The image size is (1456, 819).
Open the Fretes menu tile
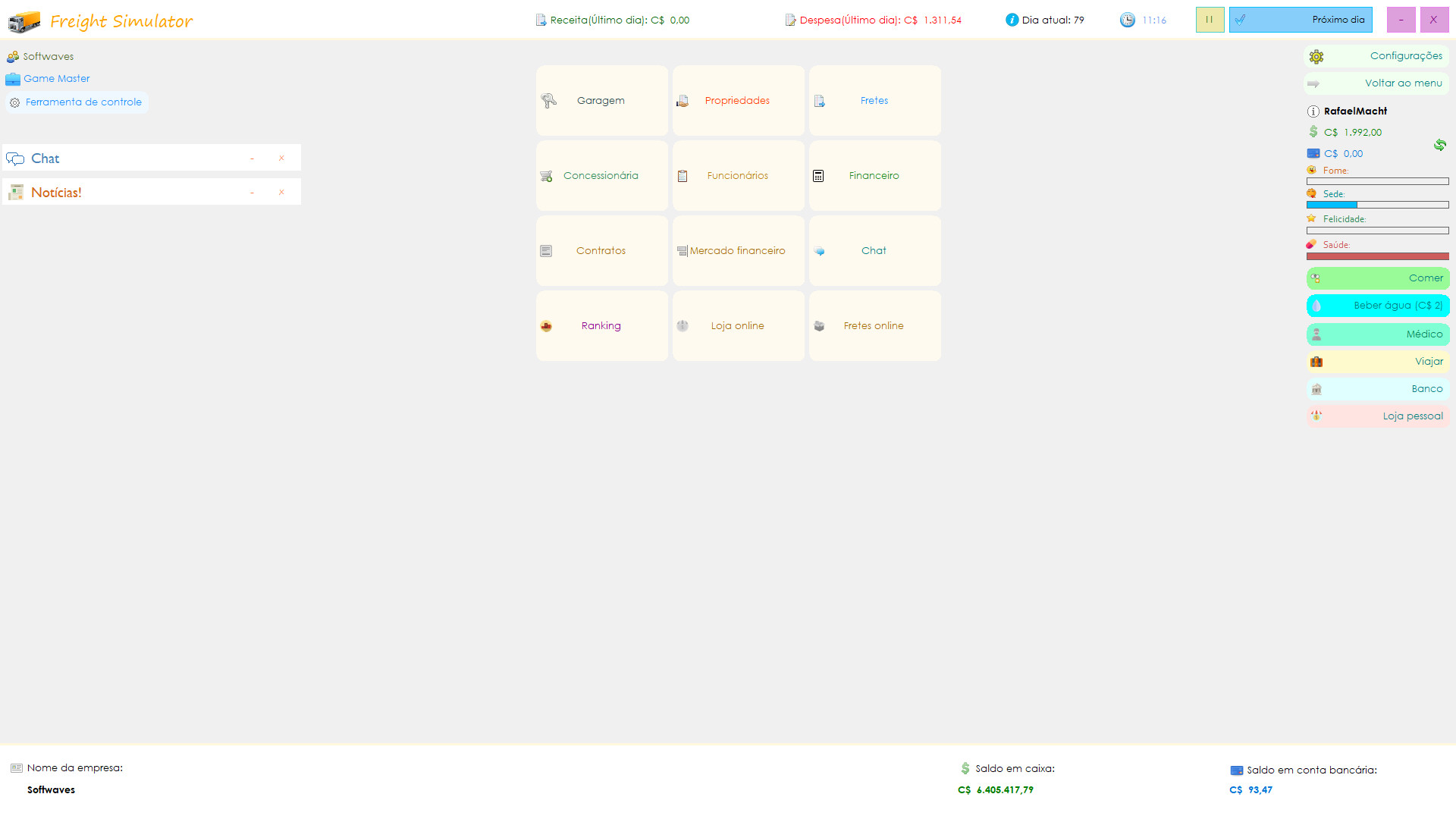tap(874, 101)
